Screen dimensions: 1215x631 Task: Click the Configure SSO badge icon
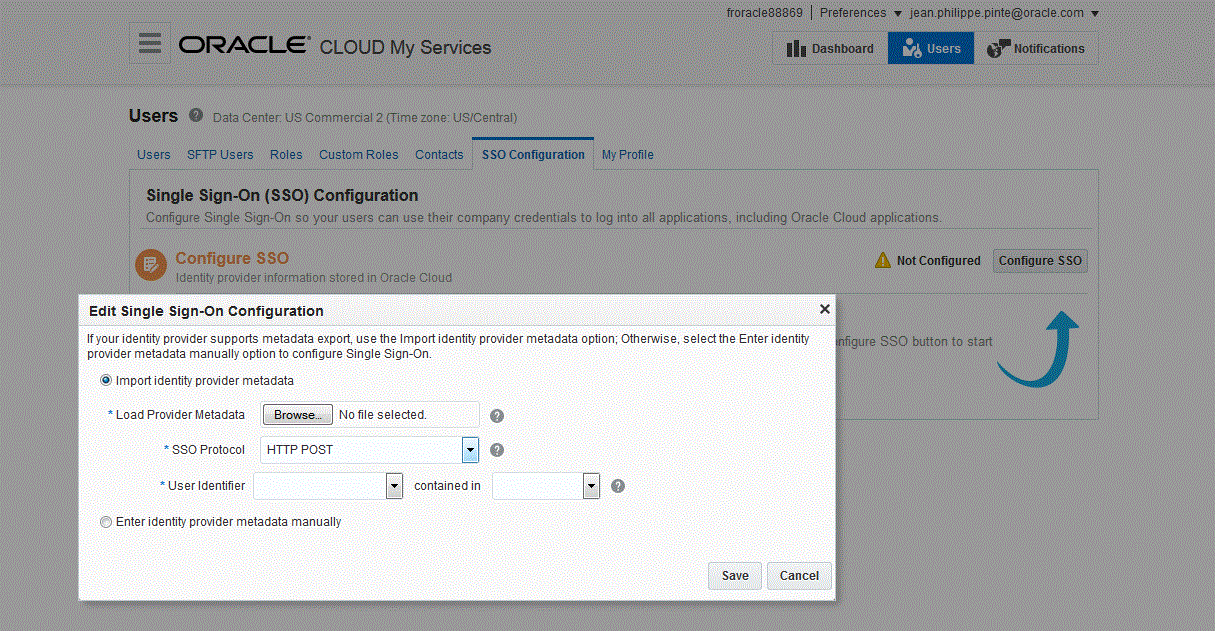(x=150, y=264)
